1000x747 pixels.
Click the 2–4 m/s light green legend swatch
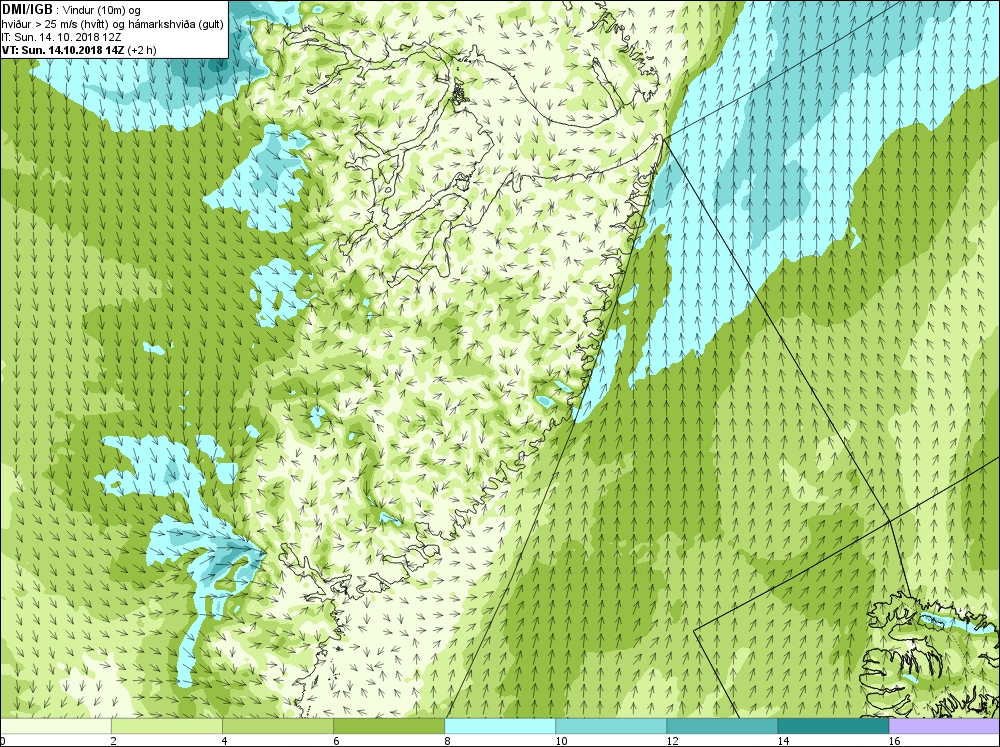166,726
